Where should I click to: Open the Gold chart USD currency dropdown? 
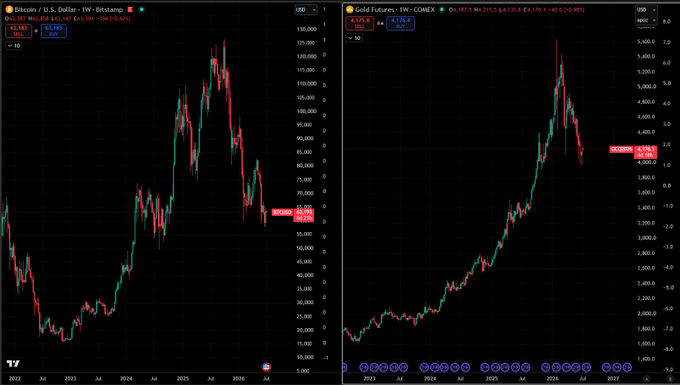646,10
